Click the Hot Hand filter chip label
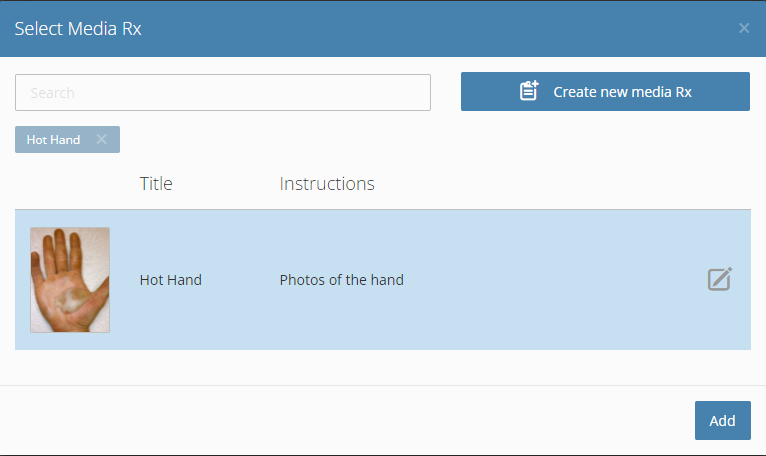766x456 pixels. pos(53,140)
